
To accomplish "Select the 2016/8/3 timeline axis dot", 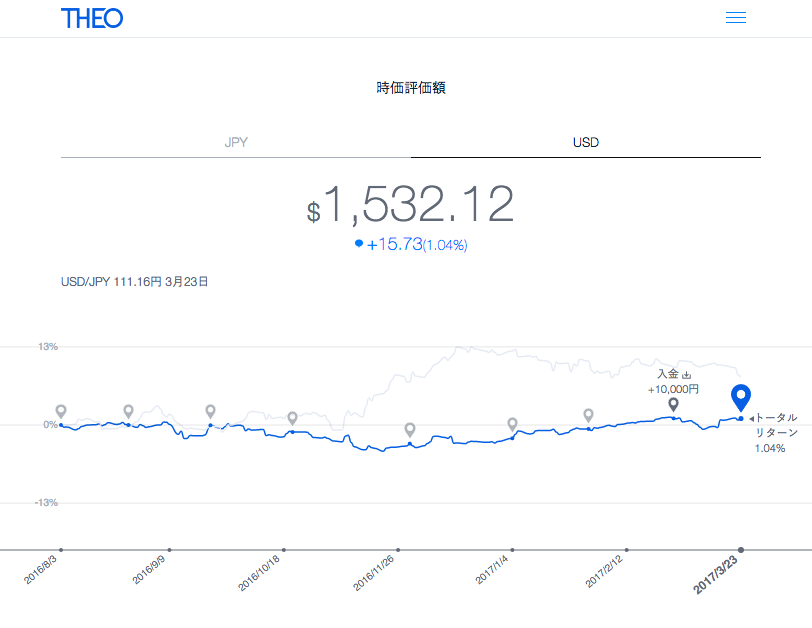I will pyautogui.click(x=61, y=550).
